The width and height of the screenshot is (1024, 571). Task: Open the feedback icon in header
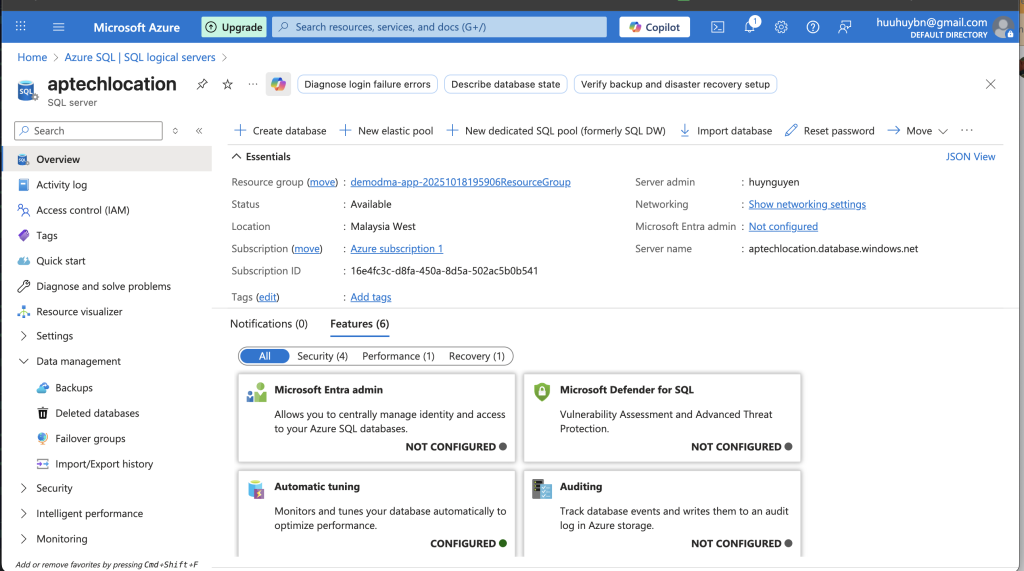845,27
